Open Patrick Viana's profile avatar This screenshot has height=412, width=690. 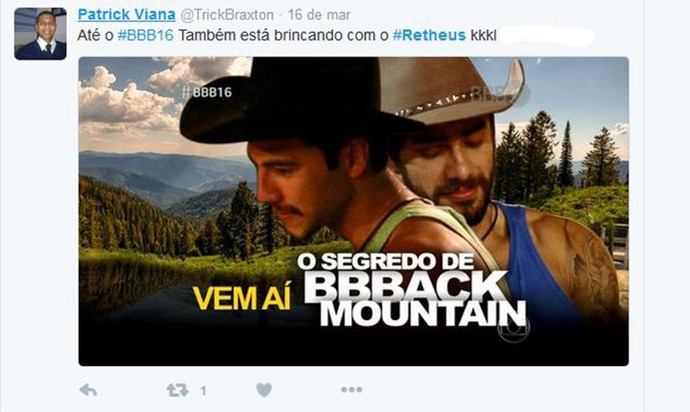(x=40, y=34)
